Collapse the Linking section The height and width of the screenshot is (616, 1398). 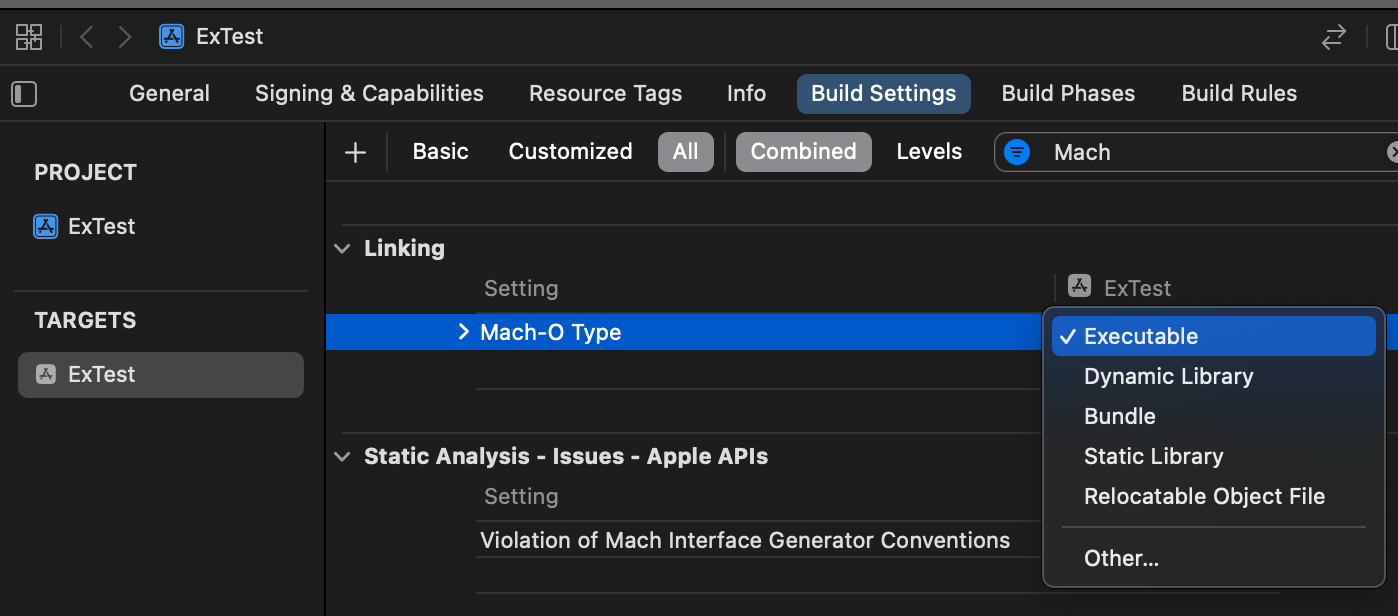pos(343,248)
